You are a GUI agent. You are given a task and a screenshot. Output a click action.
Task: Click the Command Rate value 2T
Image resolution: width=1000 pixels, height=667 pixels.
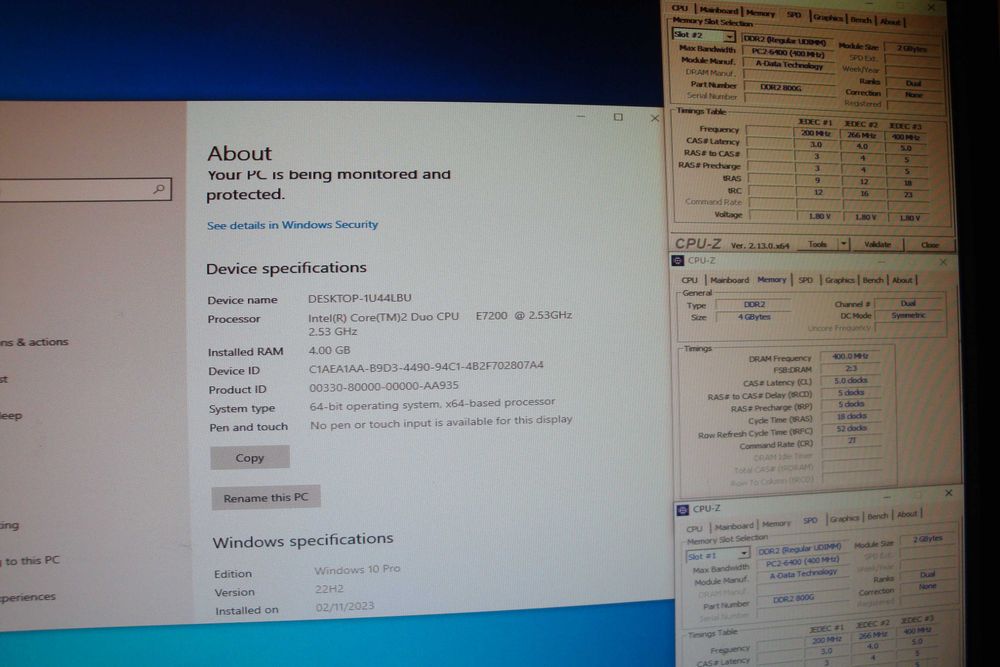[x=853, y=441]
